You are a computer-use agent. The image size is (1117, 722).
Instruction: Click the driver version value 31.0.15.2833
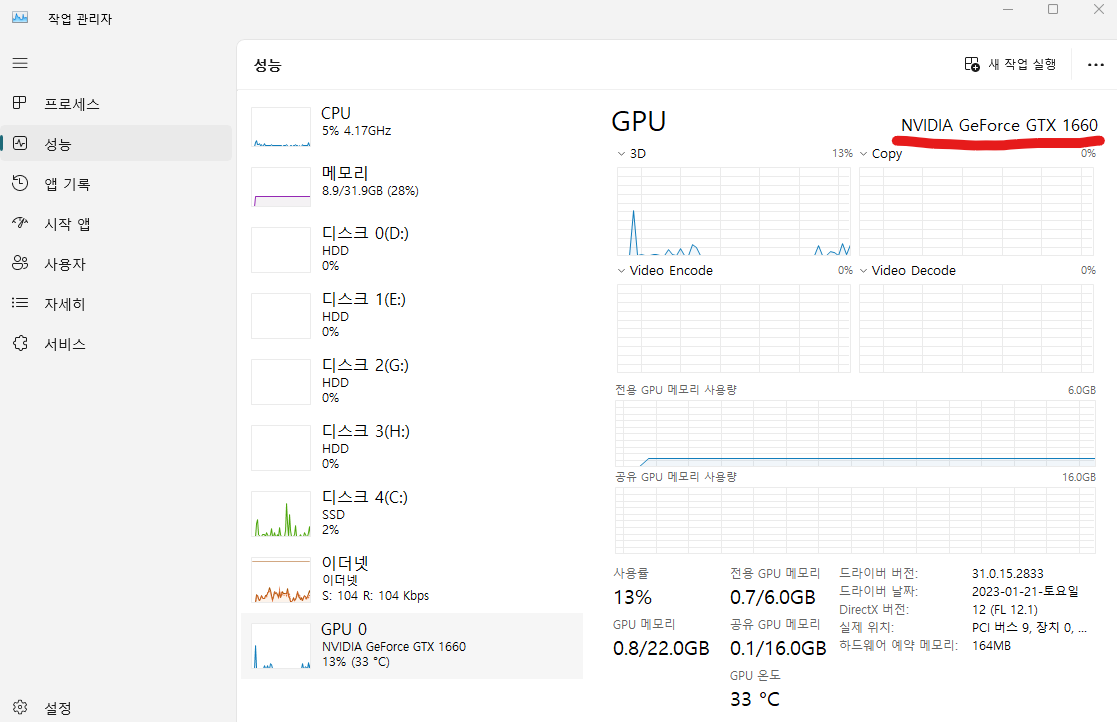1007,573
